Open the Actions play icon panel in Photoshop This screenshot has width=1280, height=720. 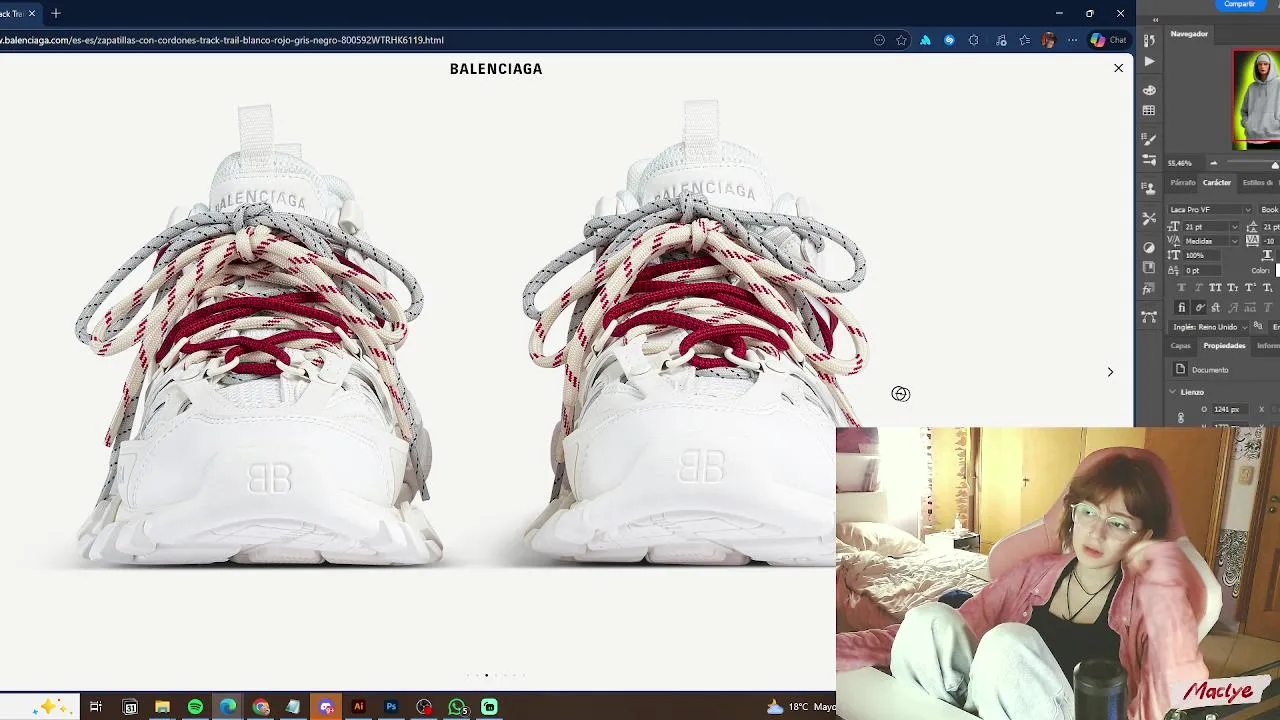(x=1149, y=61)
